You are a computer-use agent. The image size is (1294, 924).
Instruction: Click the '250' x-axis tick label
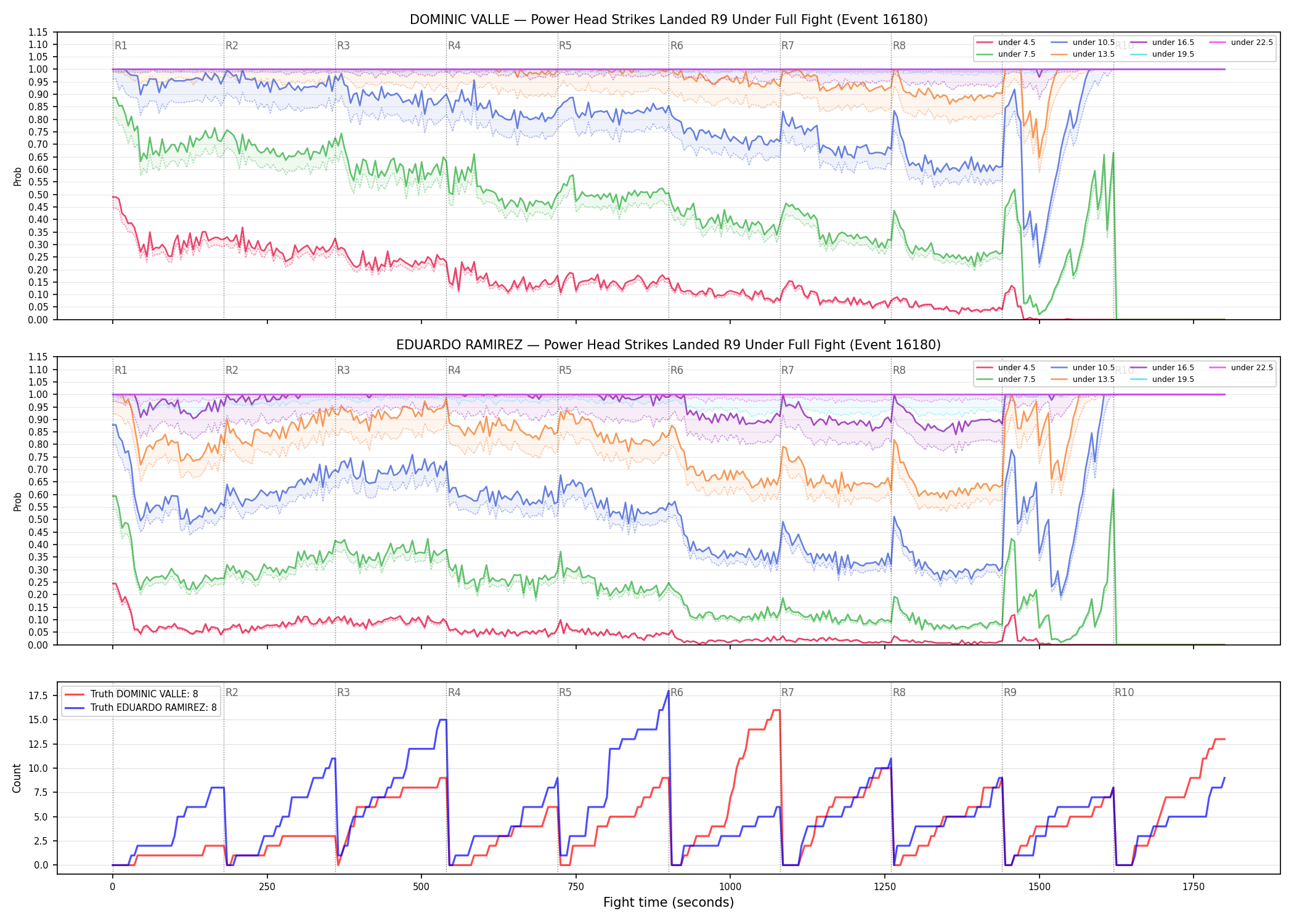click(x=267, y=887)
